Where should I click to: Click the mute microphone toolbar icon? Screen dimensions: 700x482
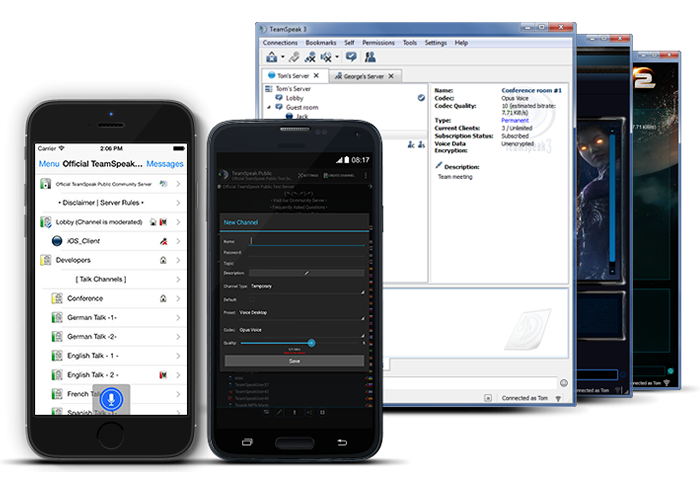tap(310, 57)
